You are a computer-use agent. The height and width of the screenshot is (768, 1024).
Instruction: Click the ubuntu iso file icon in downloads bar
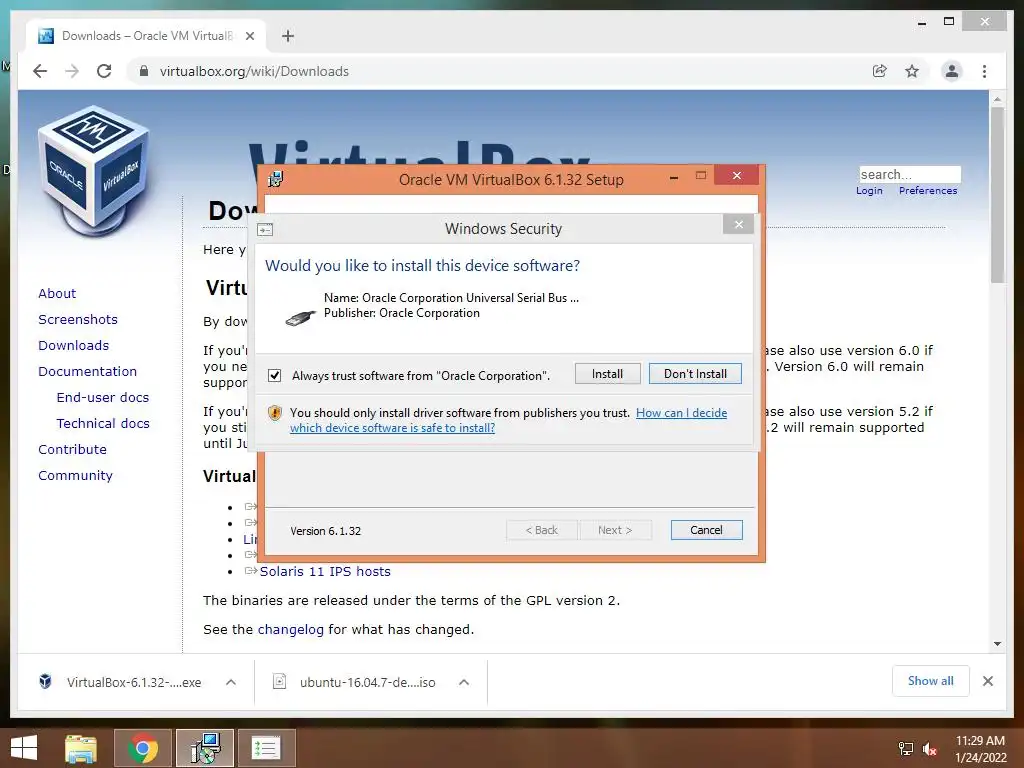pos(280,682)
